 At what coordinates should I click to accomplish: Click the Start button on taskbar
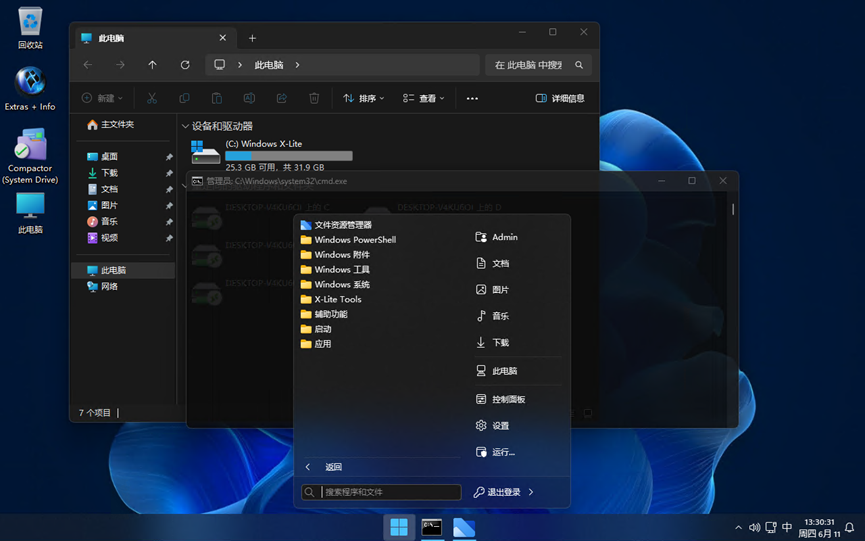point(399,527)
